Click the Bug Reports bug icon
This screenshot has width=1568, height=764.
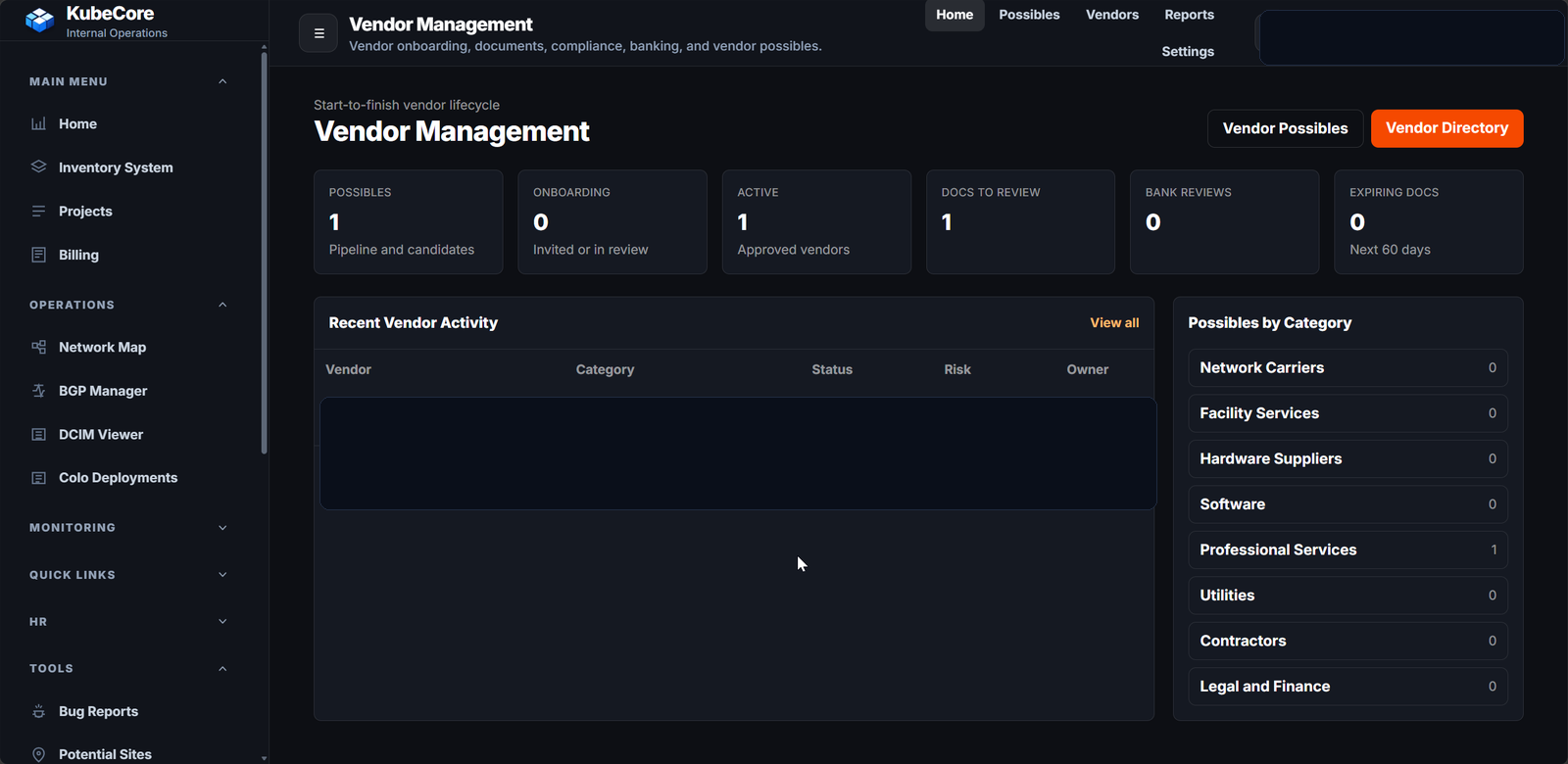coord(39,711)
